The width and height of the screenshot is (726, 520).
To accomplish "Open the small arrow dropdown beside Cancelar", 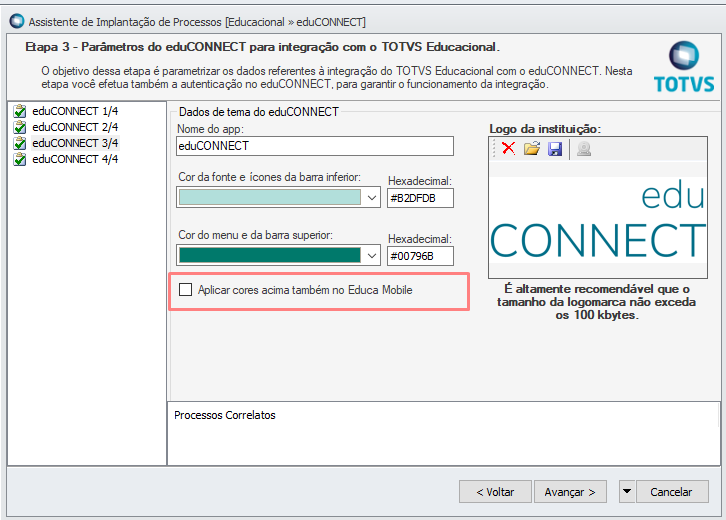I will pyautogui.click(x=627, y=491).
